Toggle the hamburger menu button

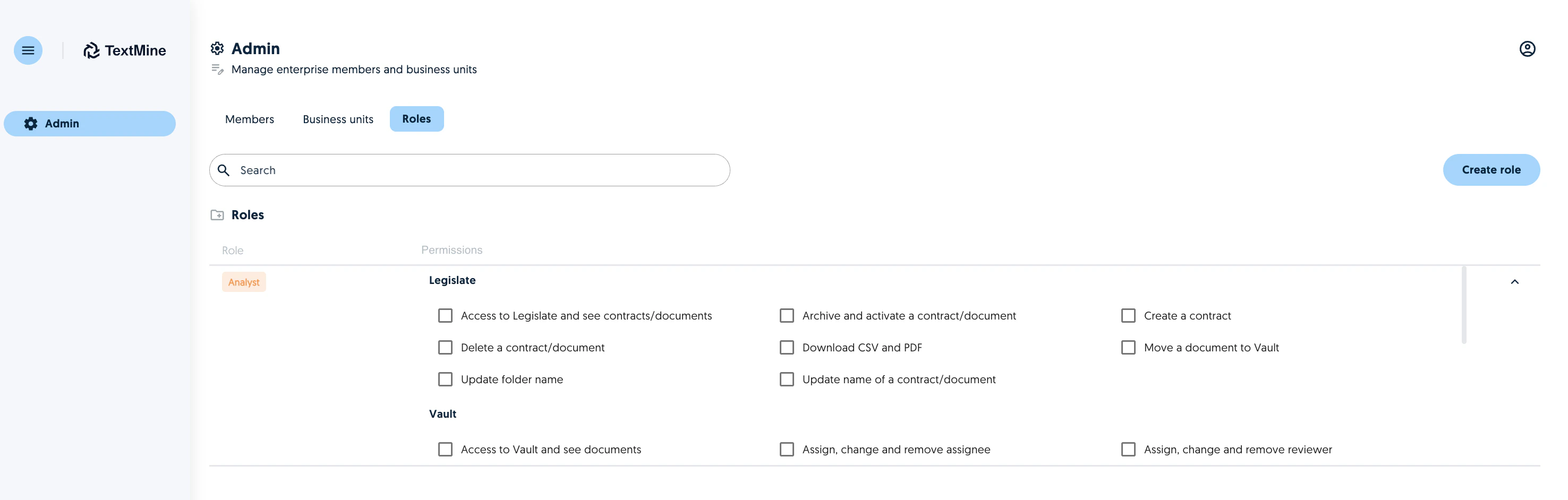[x=28, y=50]
